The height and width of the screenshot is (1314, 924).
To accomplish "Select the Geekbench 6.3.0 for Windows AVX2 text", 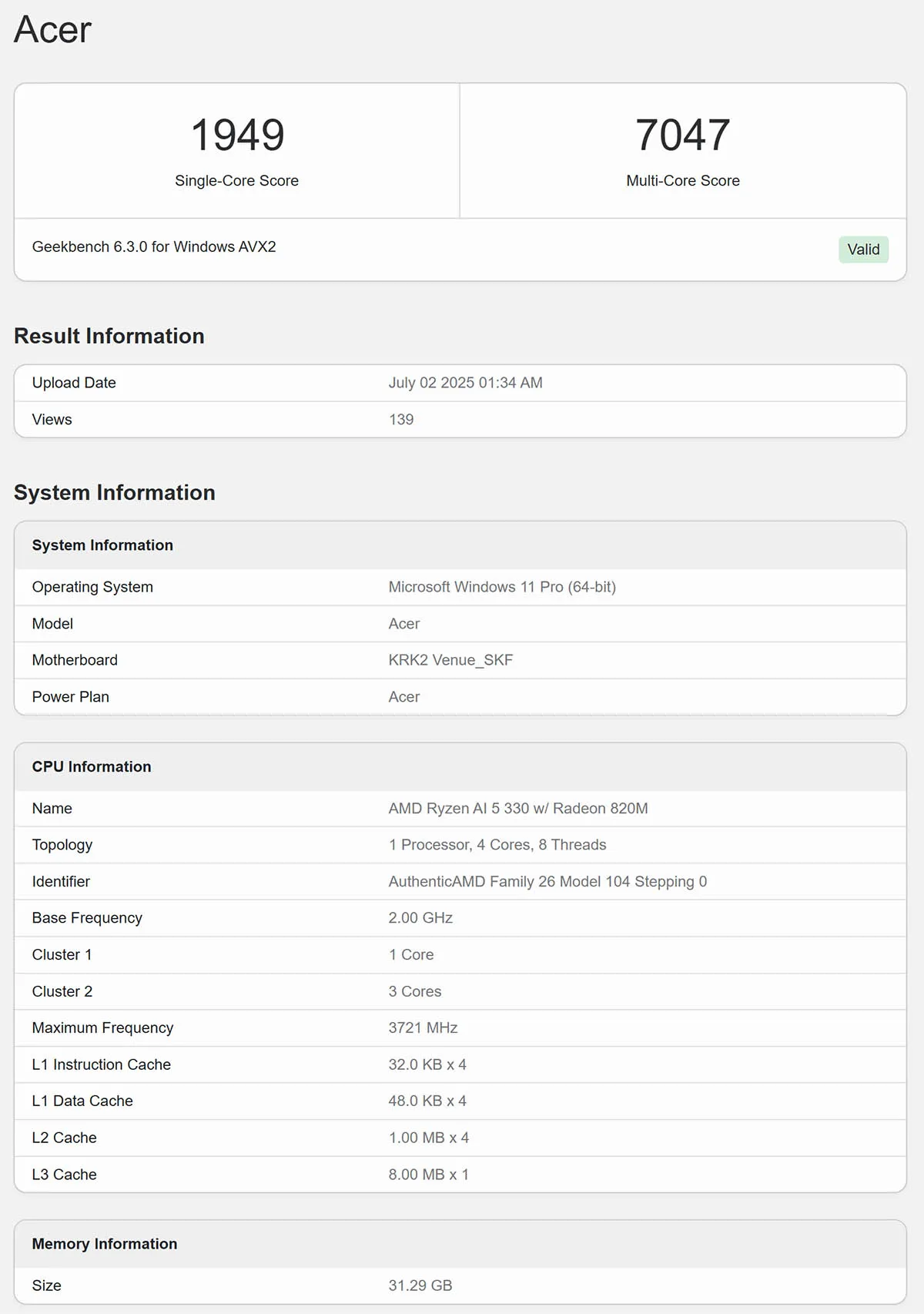I will (x=154, y=246).
